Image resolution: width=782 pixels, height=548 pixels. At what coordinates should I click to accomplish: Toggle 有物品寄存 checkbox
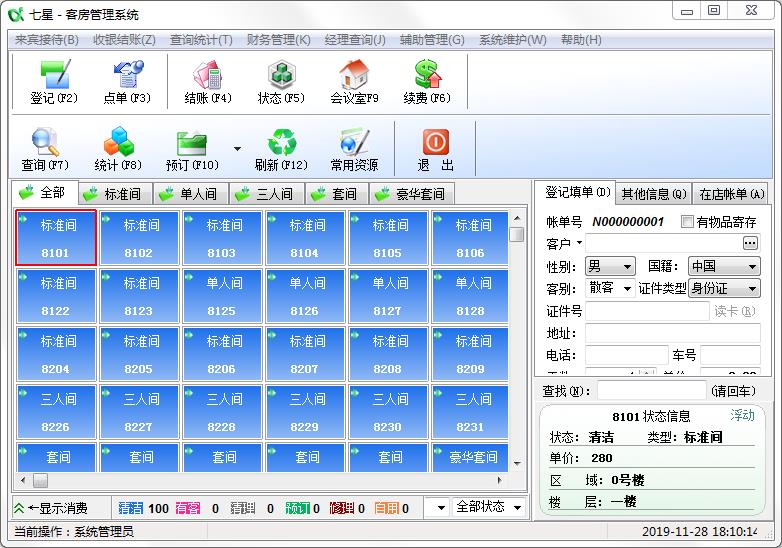point(687,221)
